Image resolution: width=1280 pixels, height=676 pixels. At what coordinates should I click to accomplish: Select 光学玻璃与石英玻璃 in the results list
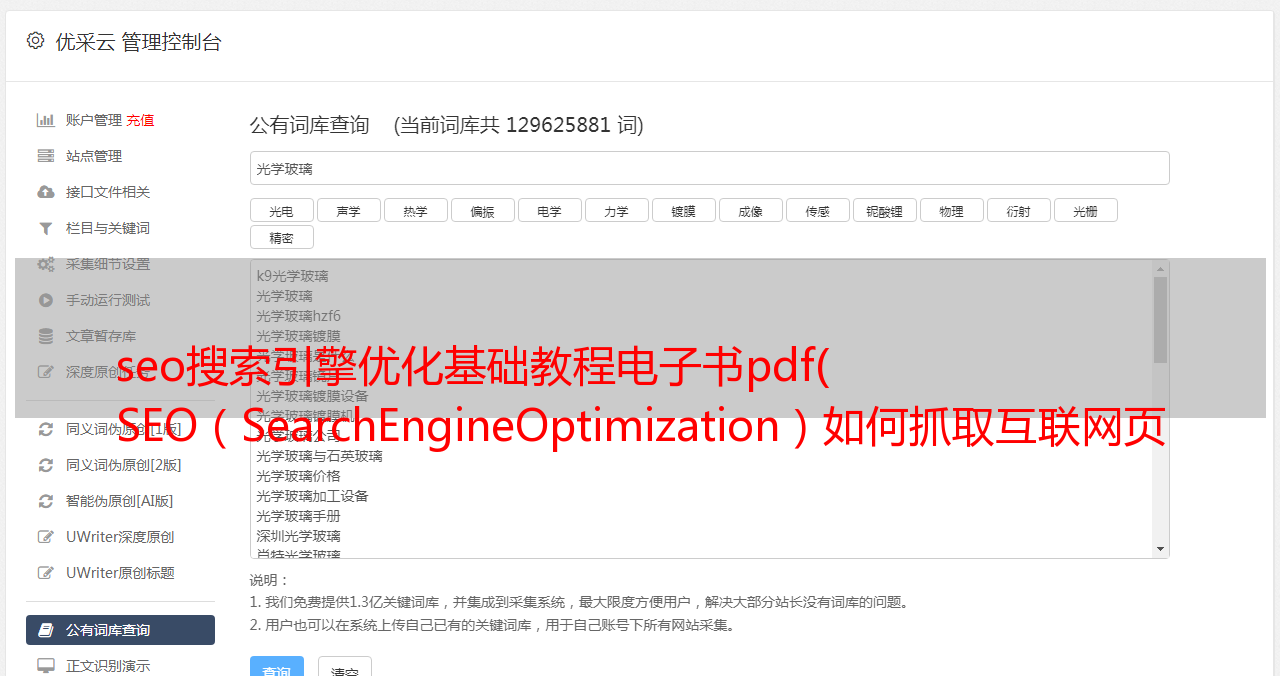click(x=319, y=456)
